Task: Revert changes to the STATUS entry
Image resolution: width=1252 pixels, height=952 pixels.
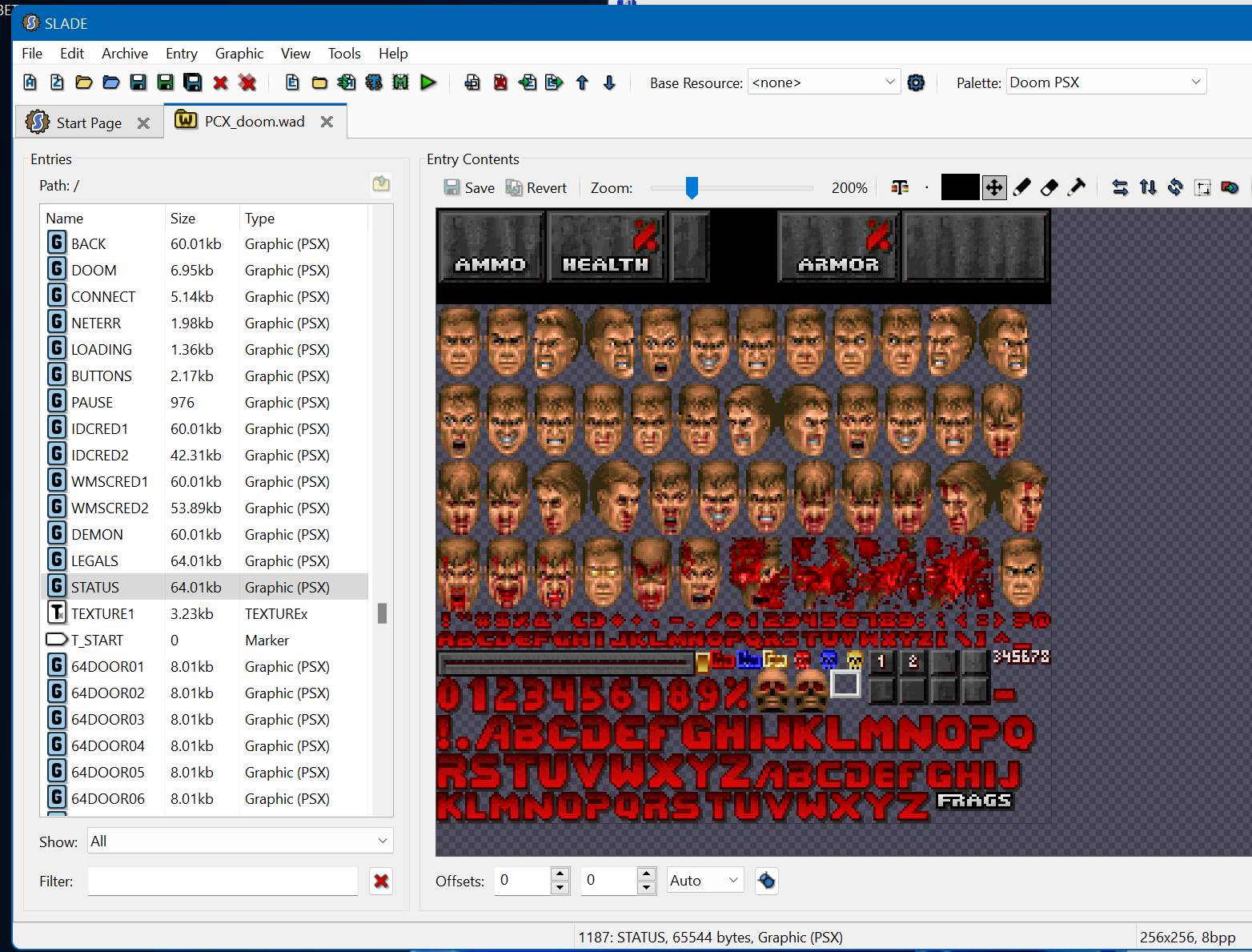Action: (x=536, y=187)
